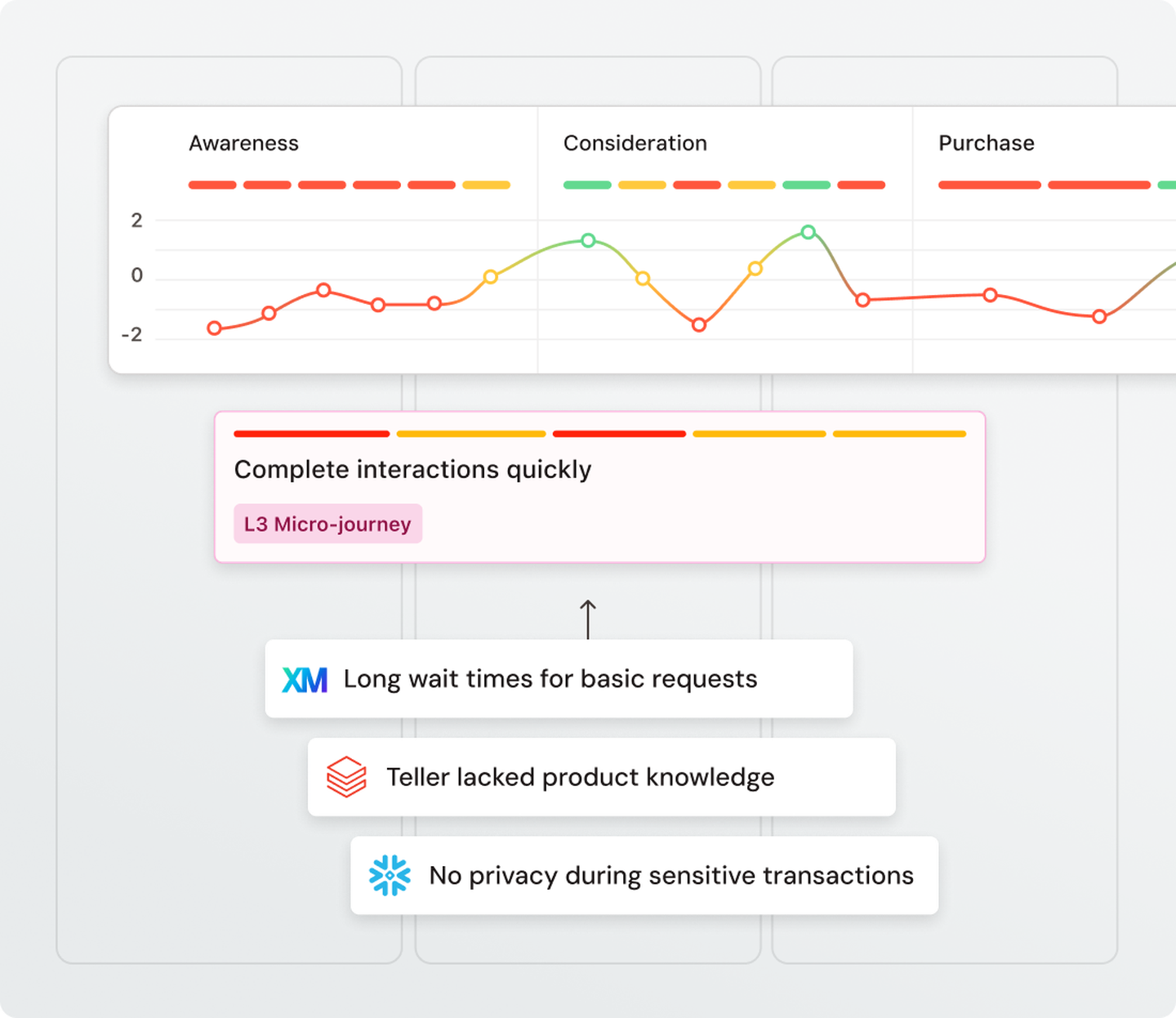Click the first red data point in Awareness
Viewport: 1176px width, 1018px height.
[215, 328]
